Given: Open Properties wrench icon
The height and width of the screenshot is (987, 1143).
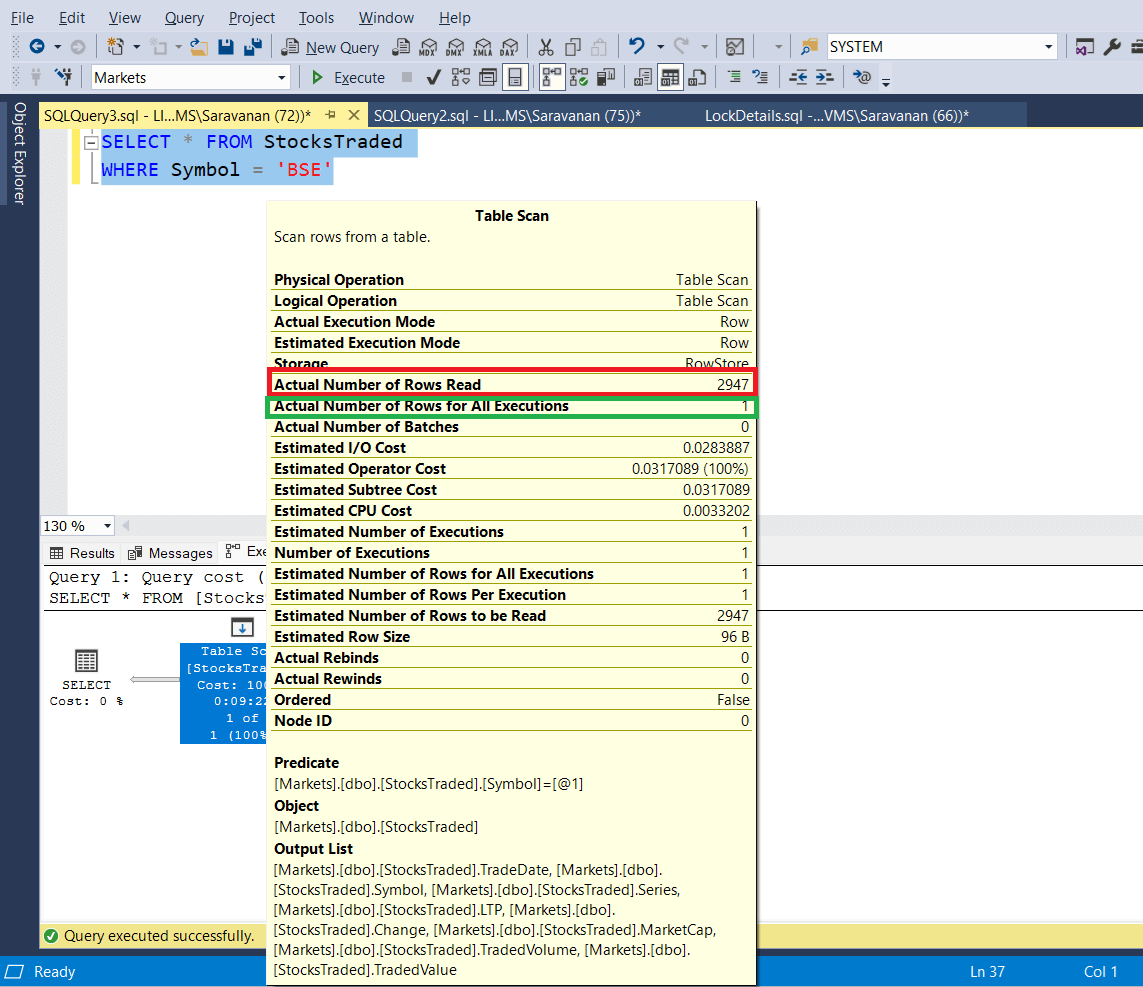Looking at the screenshot, I should tap(1111, 47).
